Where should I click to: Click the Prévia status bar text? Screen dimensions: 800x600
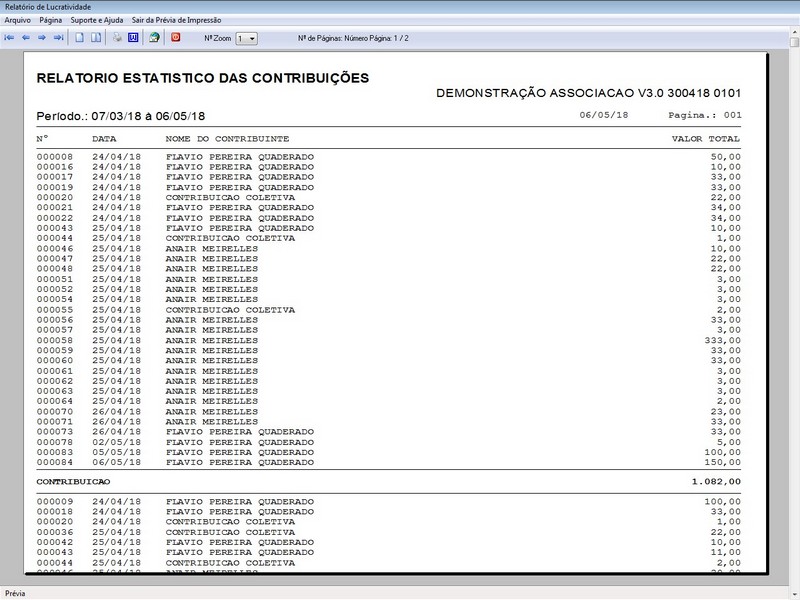pyautogui.click(x=15, y=593)
